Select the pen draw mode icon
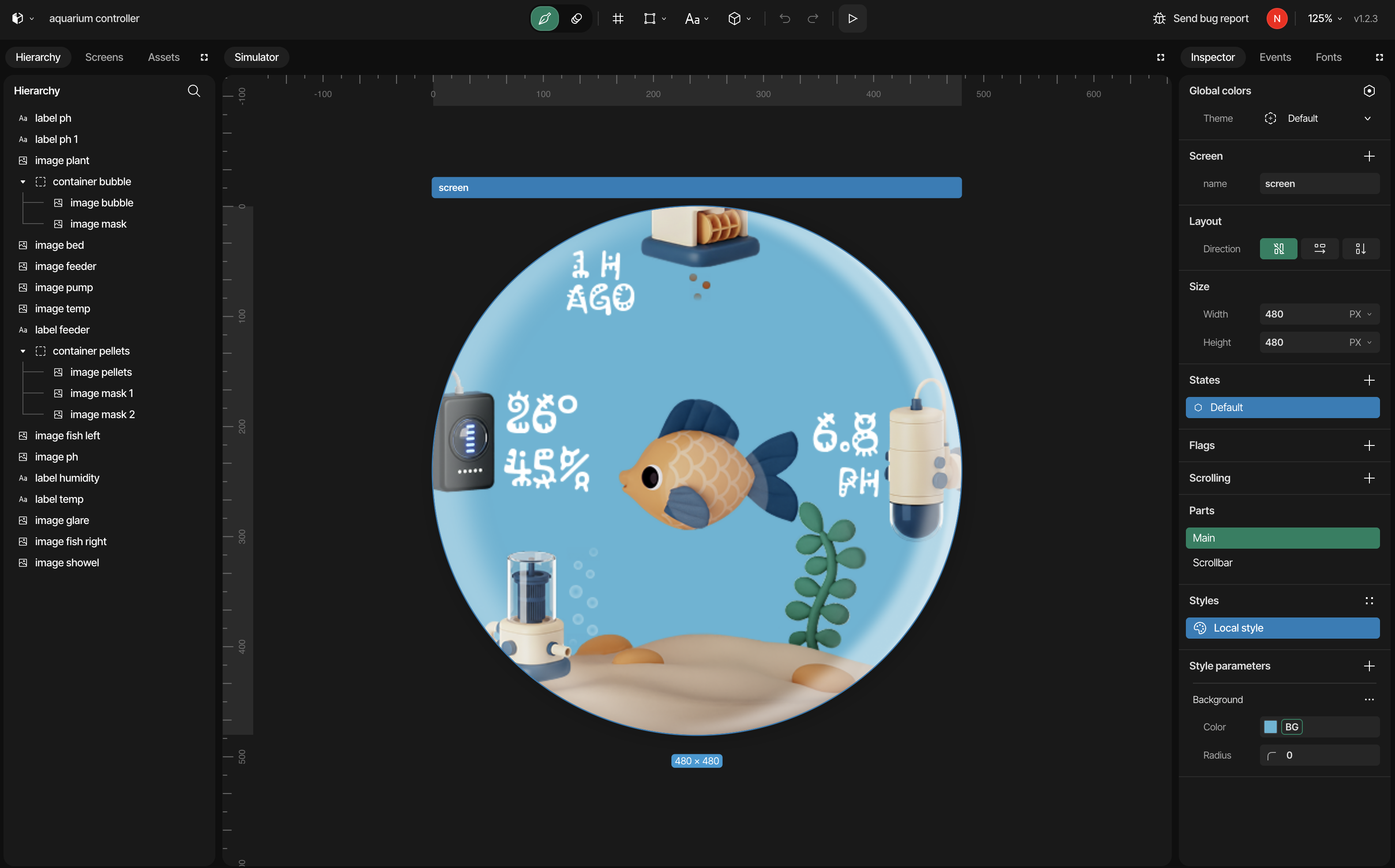1395x868 pixels. pyautogui.click(x=544, y=19)
